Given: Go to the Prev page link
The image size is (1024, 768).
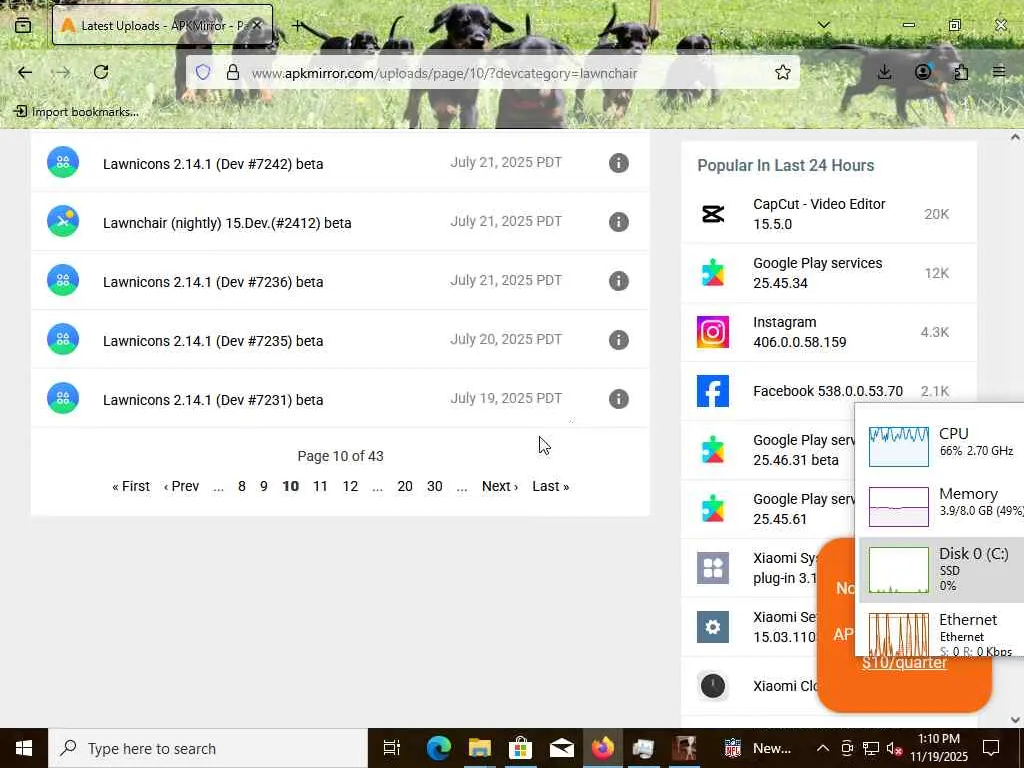Looking at the screenshot, I should click(181, 486).
